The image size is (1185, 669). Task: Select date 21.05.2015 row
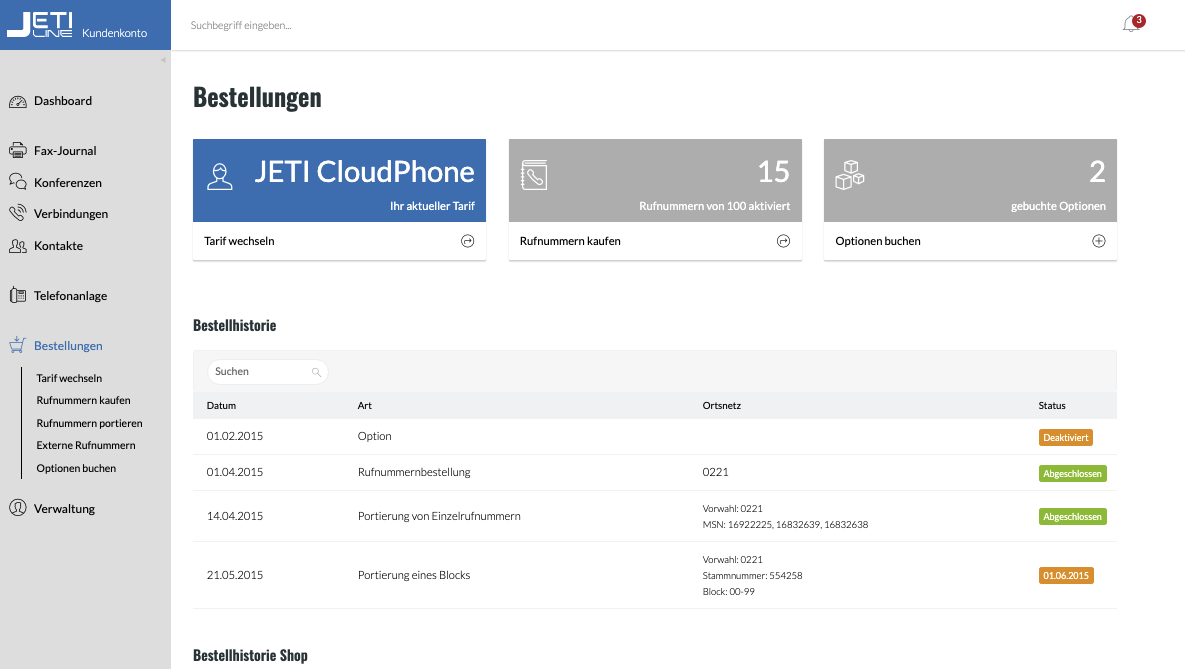pos(235,575)
